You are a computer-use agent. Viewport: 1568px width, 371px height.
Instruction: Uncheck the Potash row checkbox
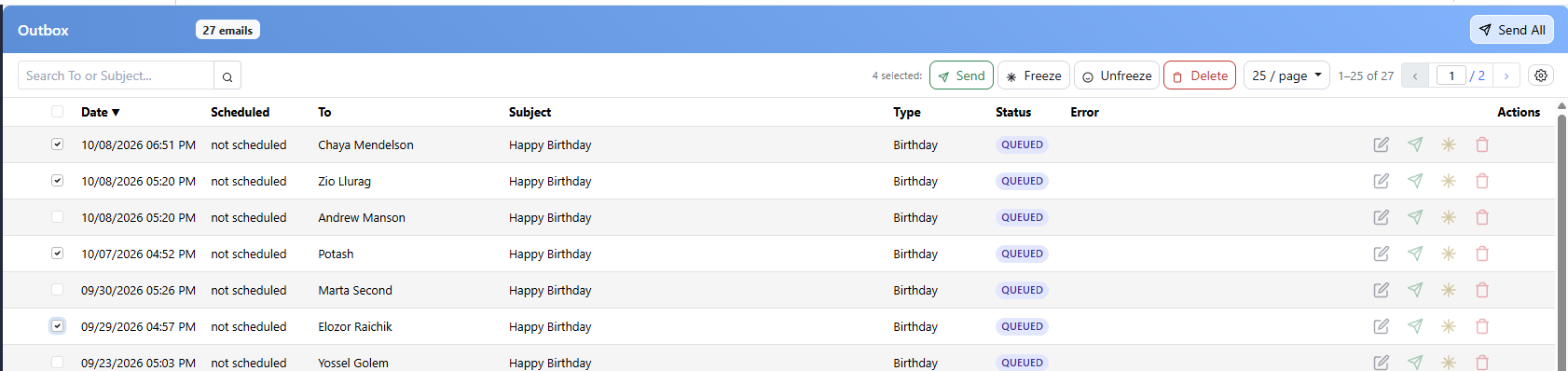(x=58, y=254)
